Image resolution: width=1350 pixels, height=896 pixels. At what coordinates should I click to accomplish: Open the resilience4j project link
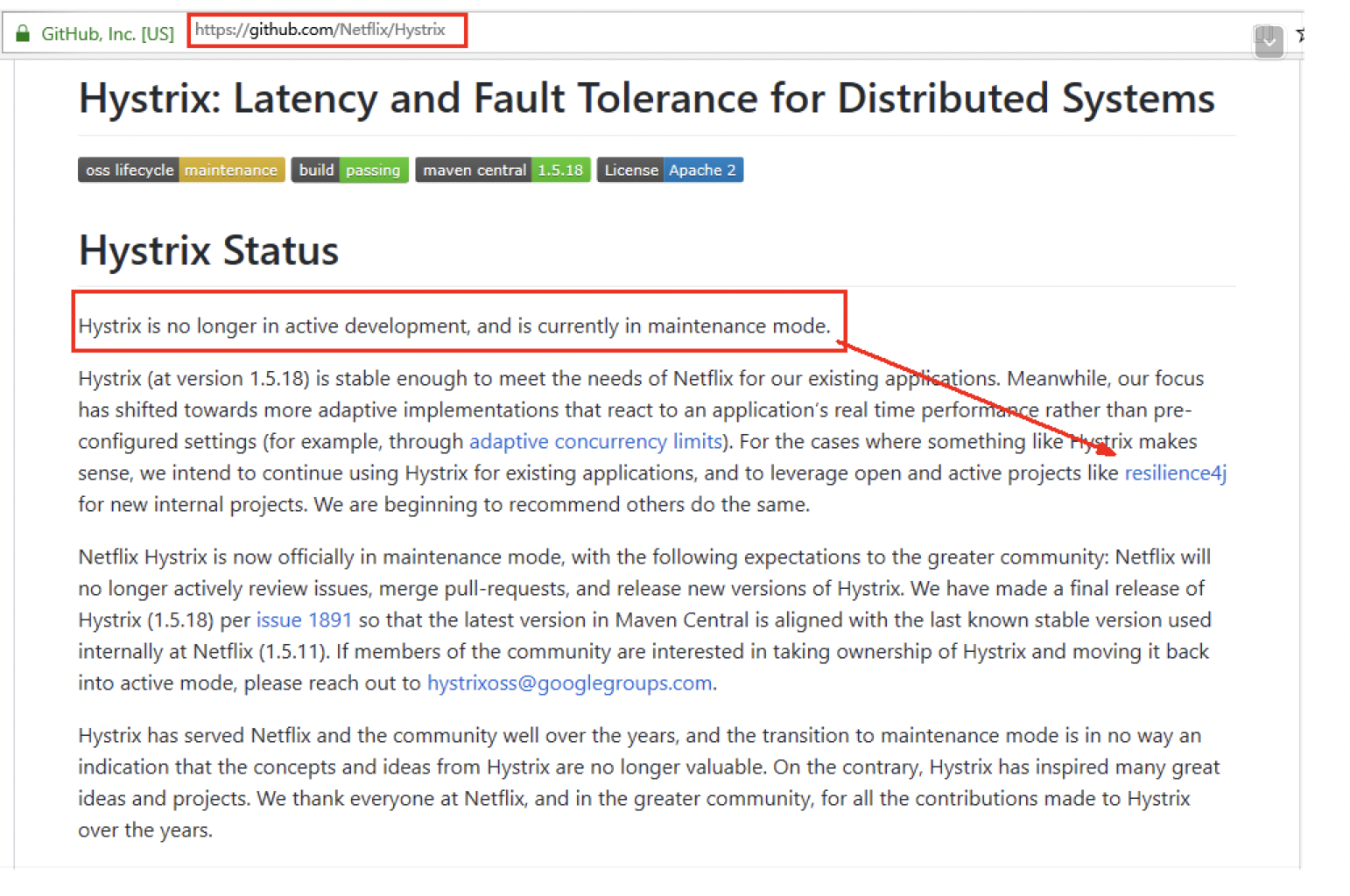1175,473
